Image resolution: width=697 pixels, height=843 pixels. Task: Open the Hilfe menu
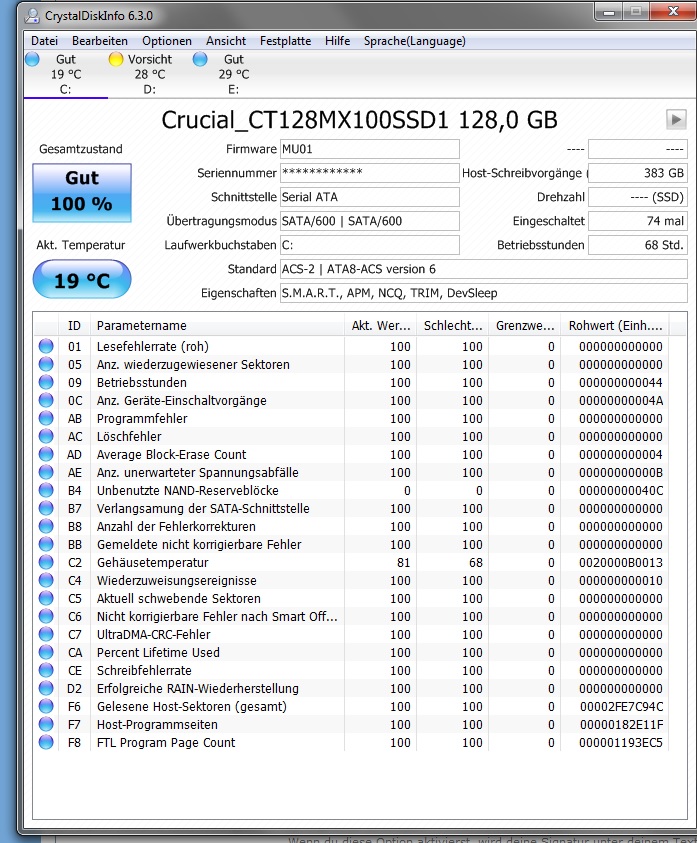pyautogui.click(x=337, y=41)
